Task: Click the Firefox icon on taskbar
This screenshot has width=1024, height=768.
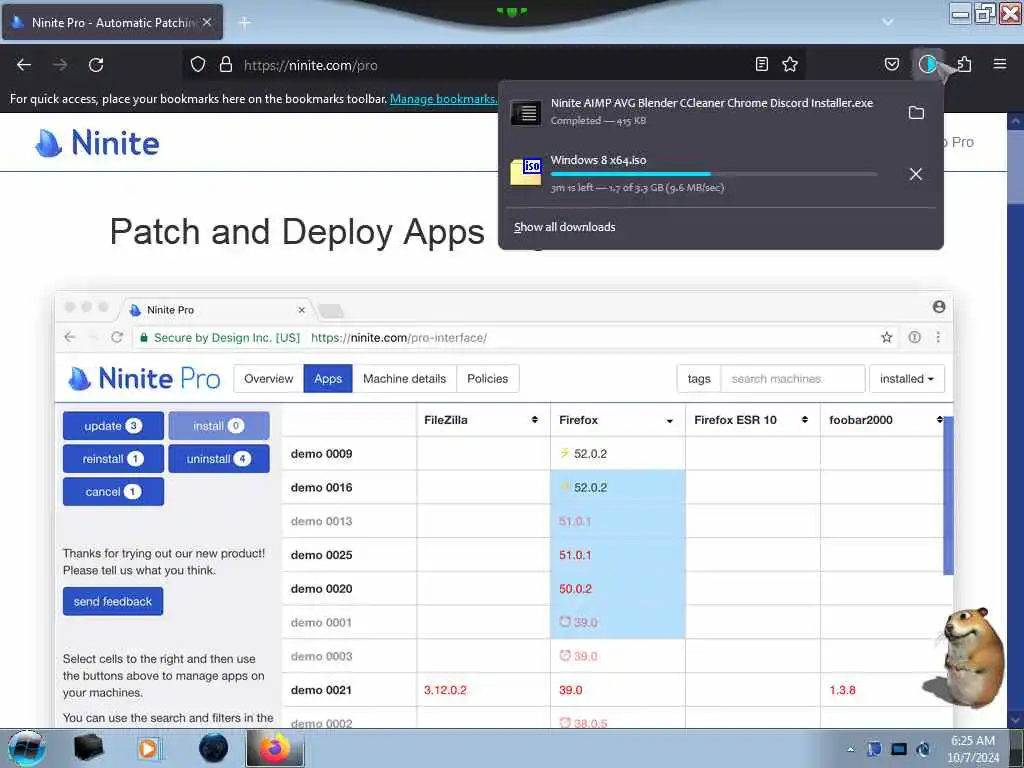Action: pos(275,748)
